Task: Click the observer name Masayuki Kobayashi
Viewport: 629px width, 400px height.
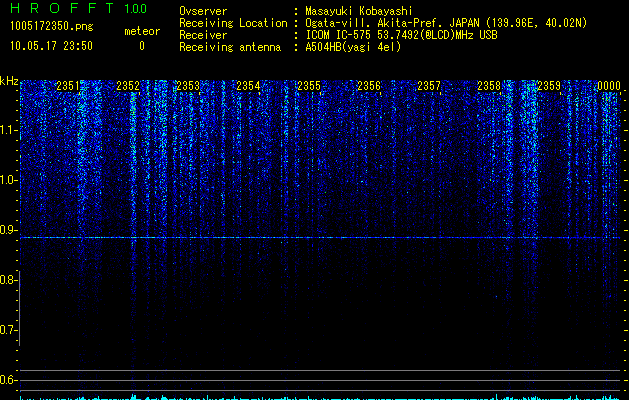Action: 359,11
